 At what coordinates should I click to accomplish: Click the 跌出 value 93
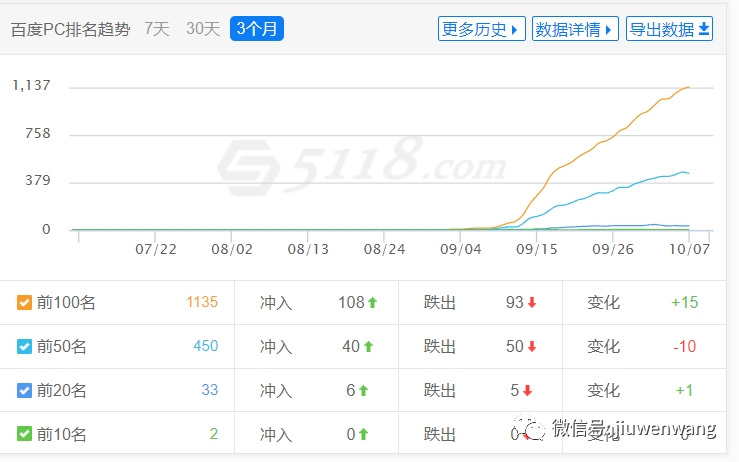coord(515,302)
